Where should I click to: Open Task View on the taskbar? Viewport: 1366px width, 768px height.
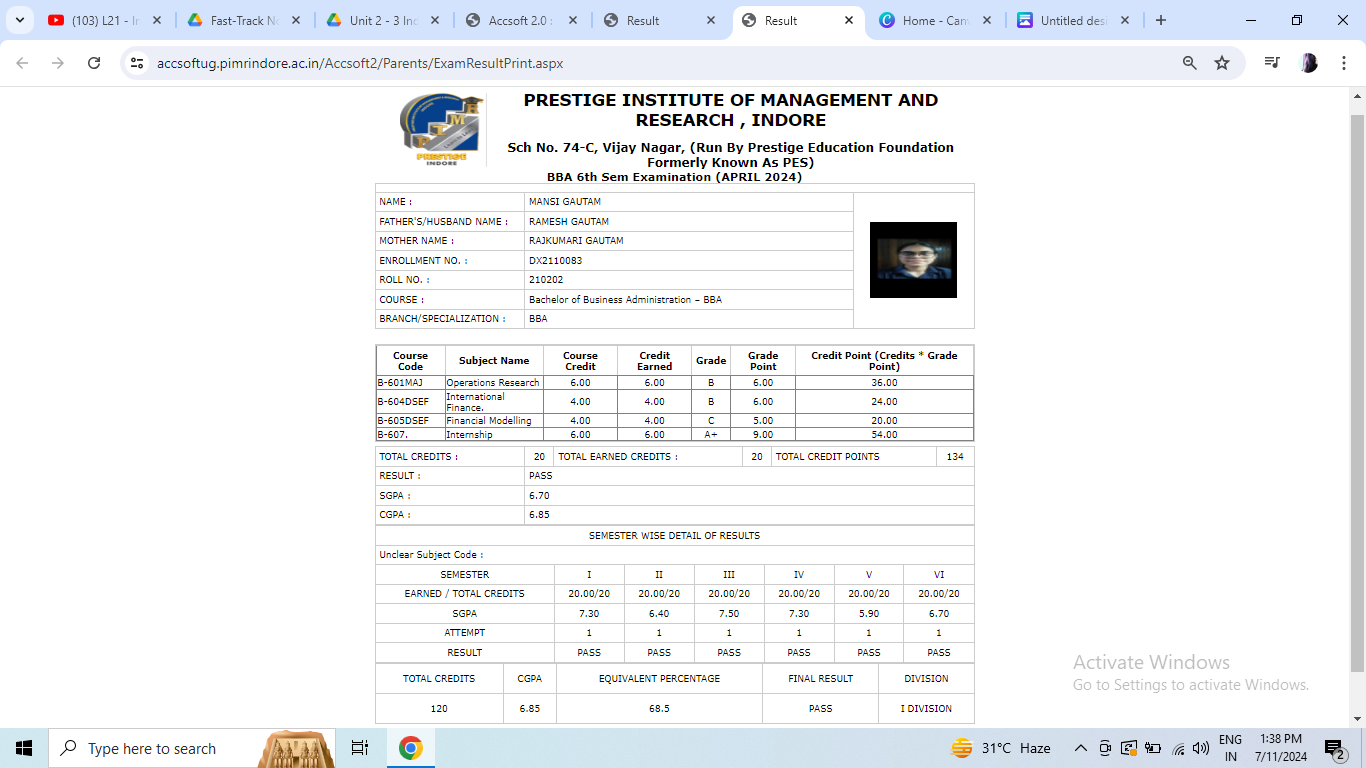360,748
